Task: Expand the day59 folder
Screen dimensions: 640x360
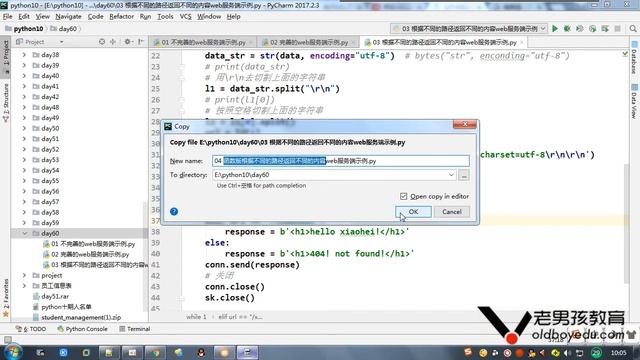Action: [24, 223]
